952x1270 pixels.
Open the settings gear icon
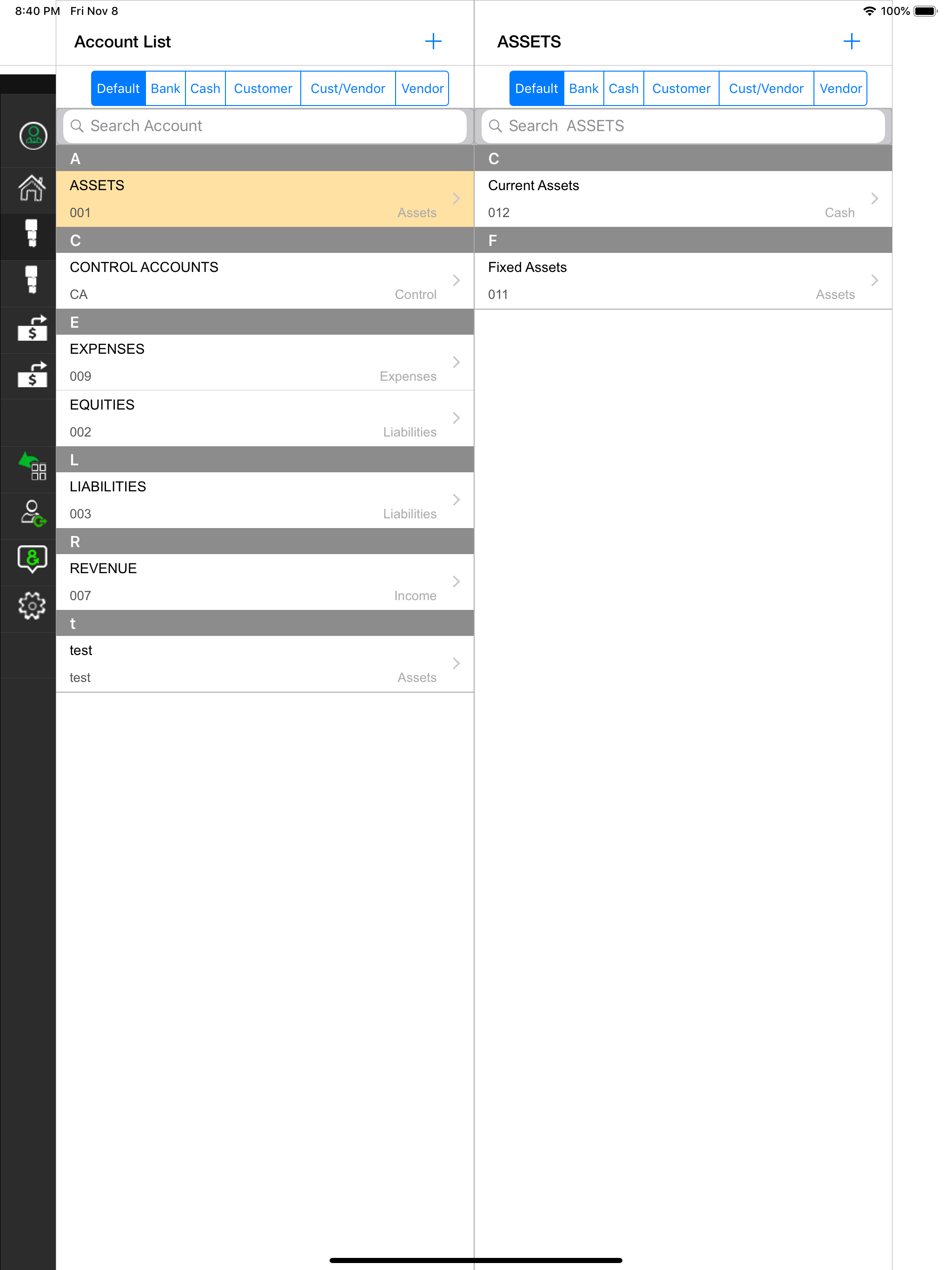(x=32, y=606)
